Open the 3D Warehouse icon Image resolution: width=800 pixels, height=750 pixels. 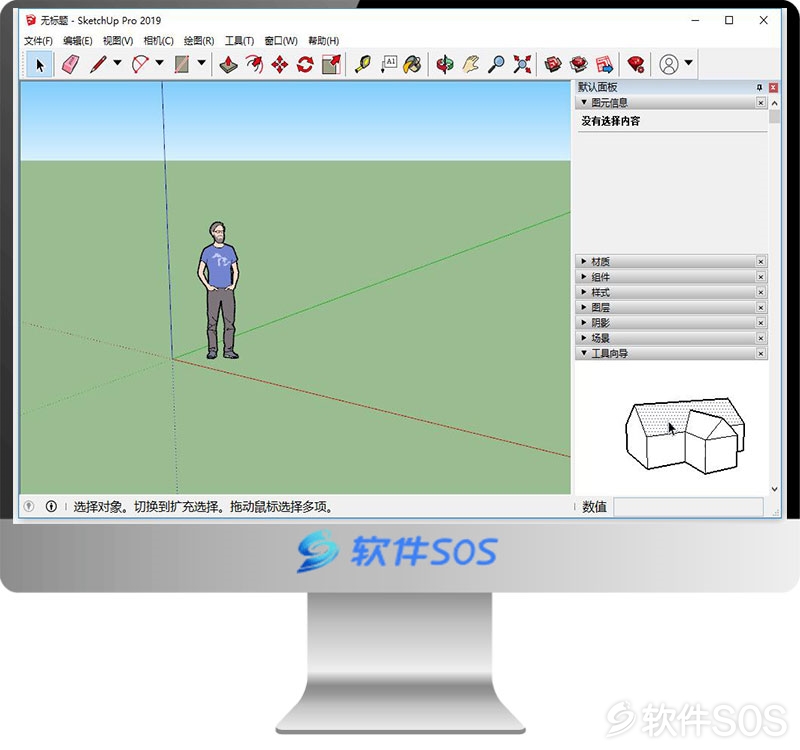[x=553, y=65]
